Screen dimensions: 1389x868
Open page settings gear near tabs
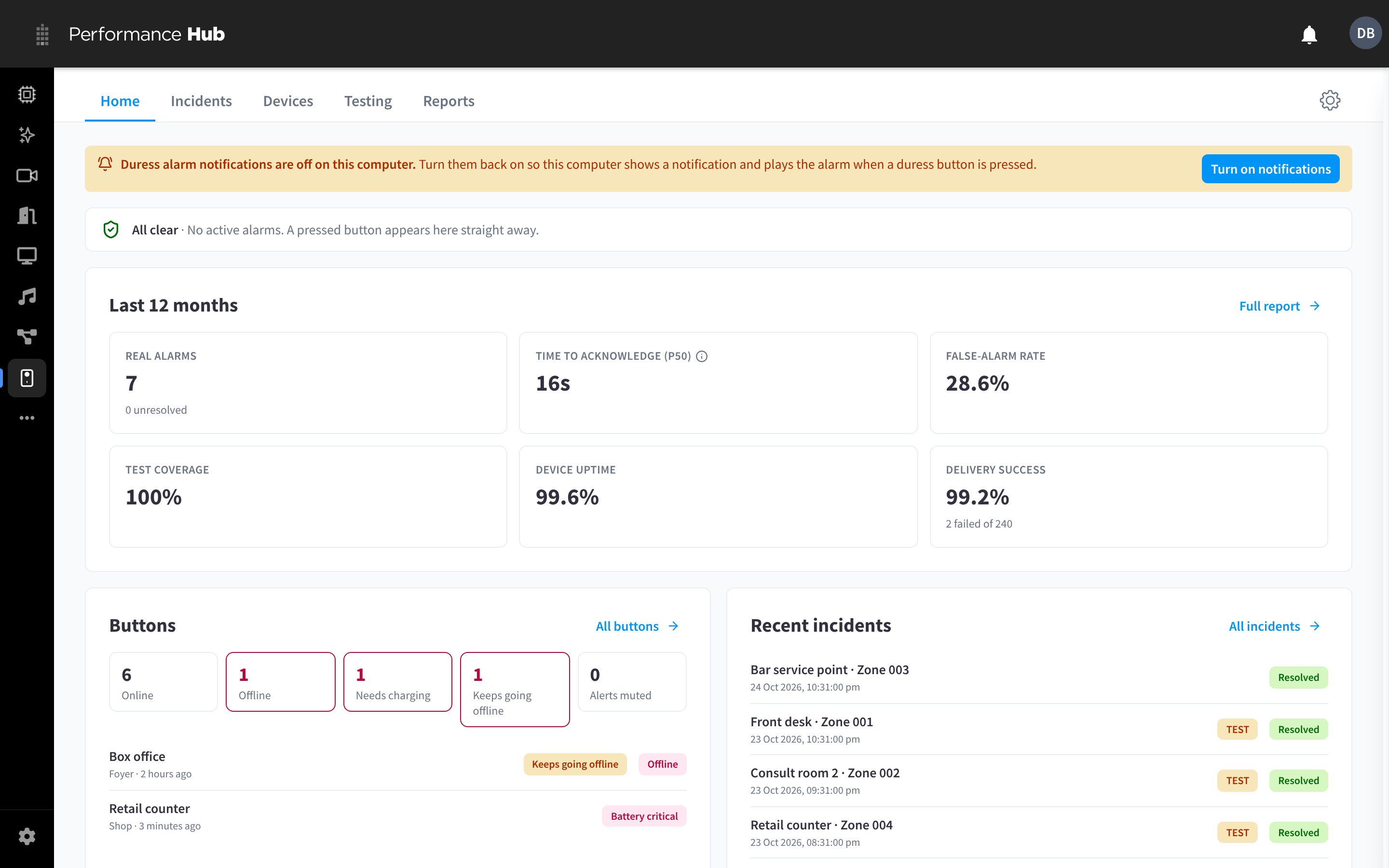pos(1329,100)
